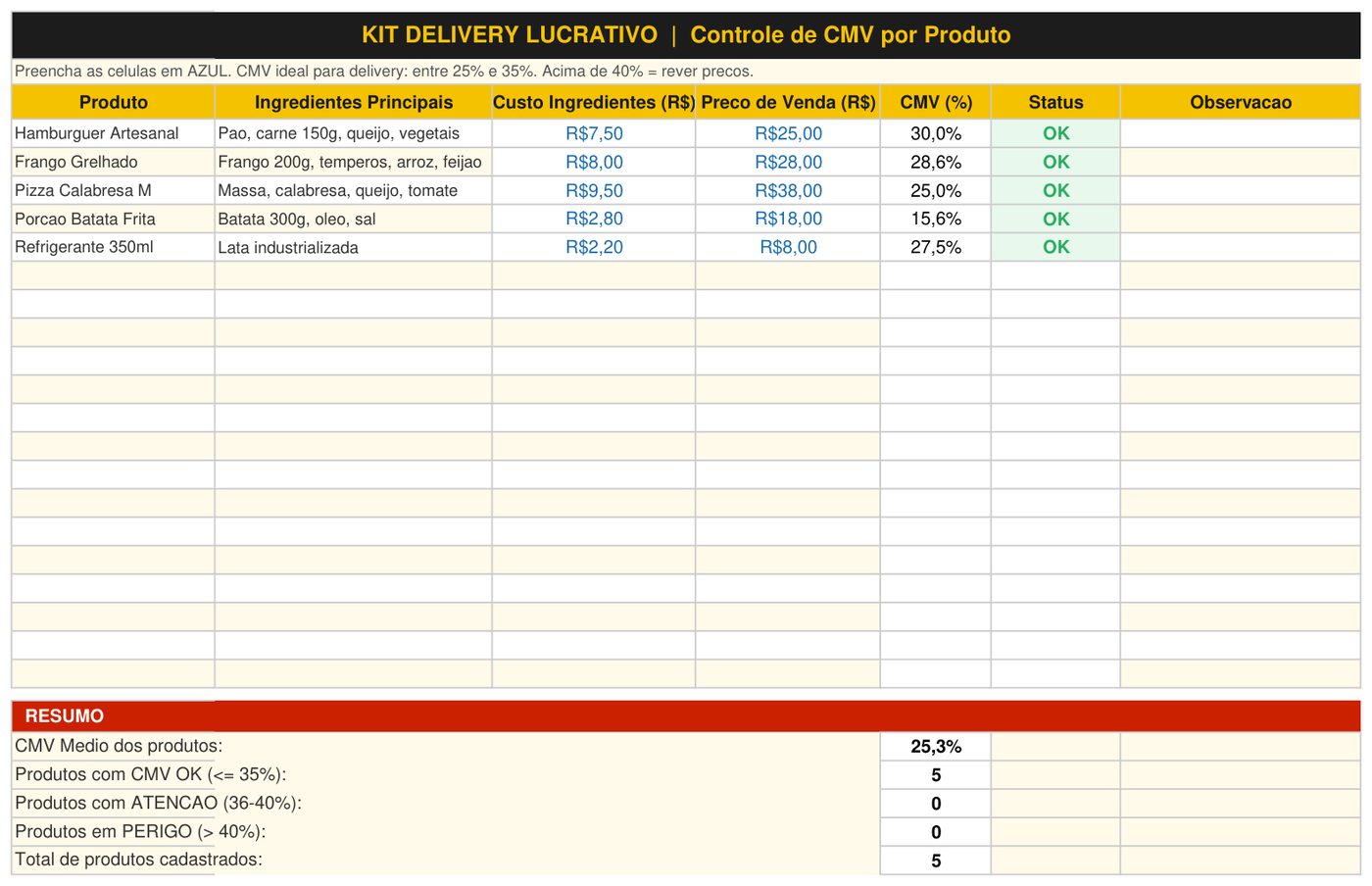The width and height of the screenshot is (1372, 886).
Task: Select the RESUMO section header
Action: point(686,715)
